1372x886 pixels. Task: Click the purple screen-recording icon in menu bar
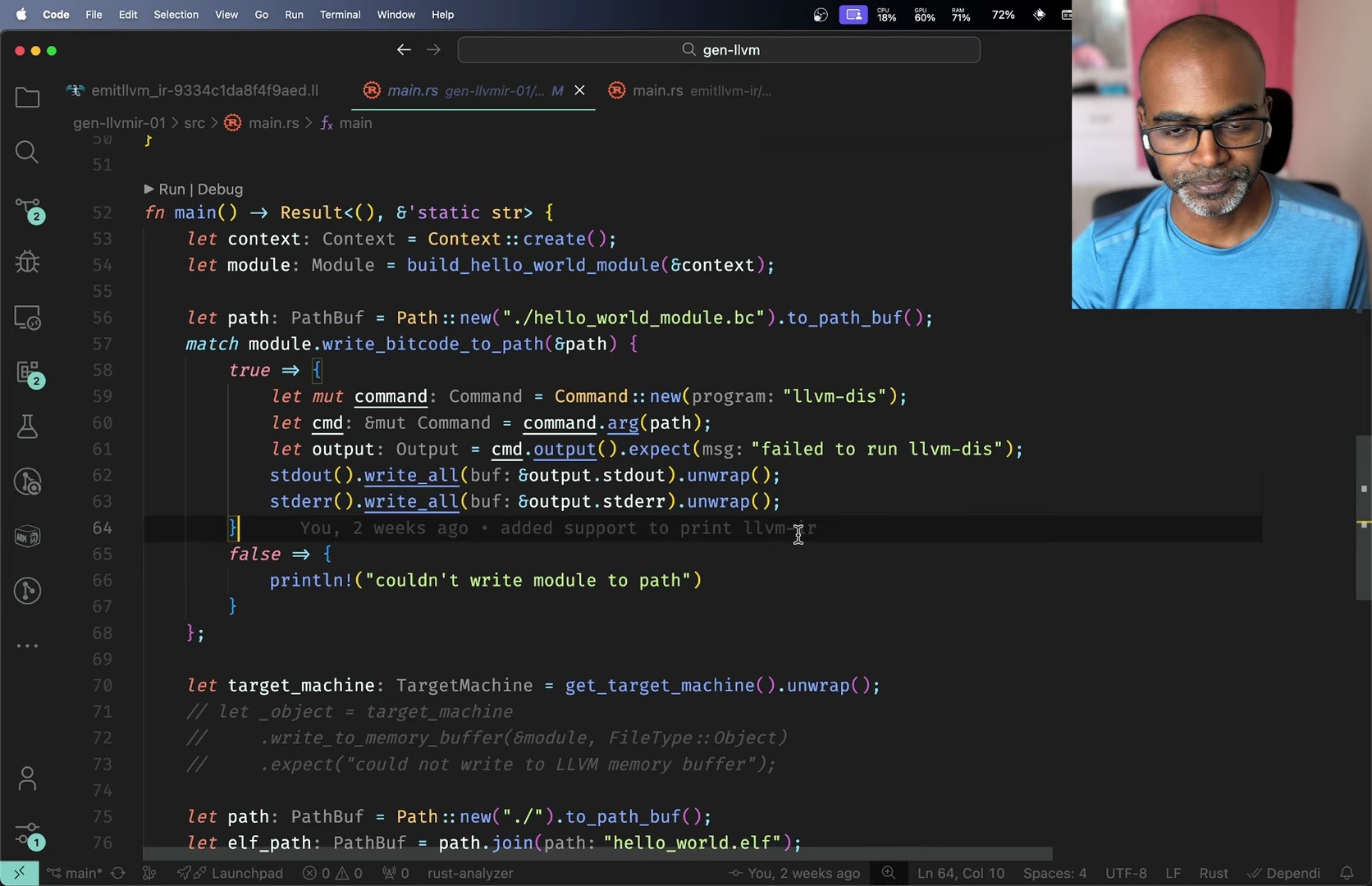point(853,15)
